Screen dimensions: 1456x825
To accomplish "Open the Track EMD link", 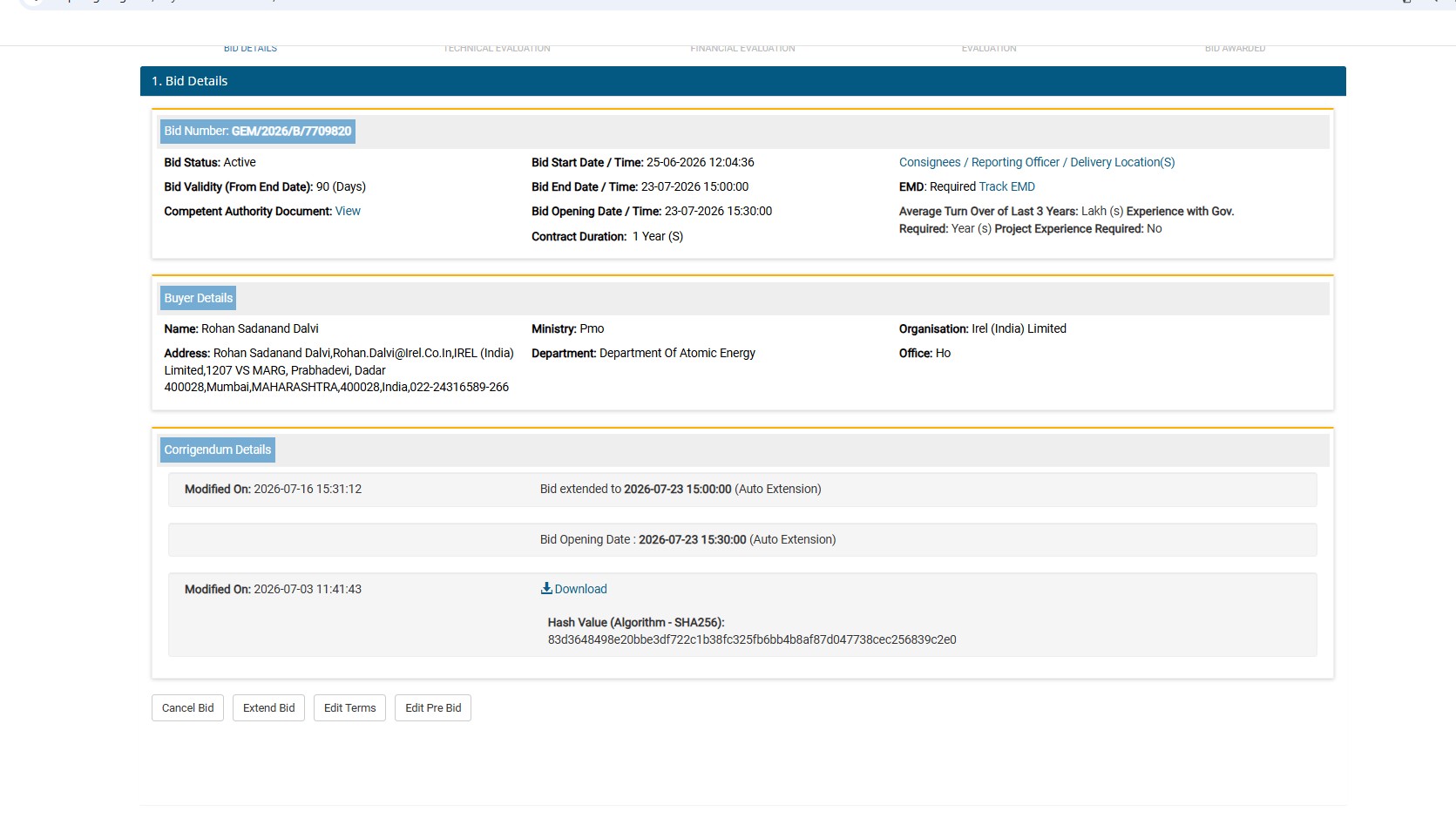I will 1006,186.
